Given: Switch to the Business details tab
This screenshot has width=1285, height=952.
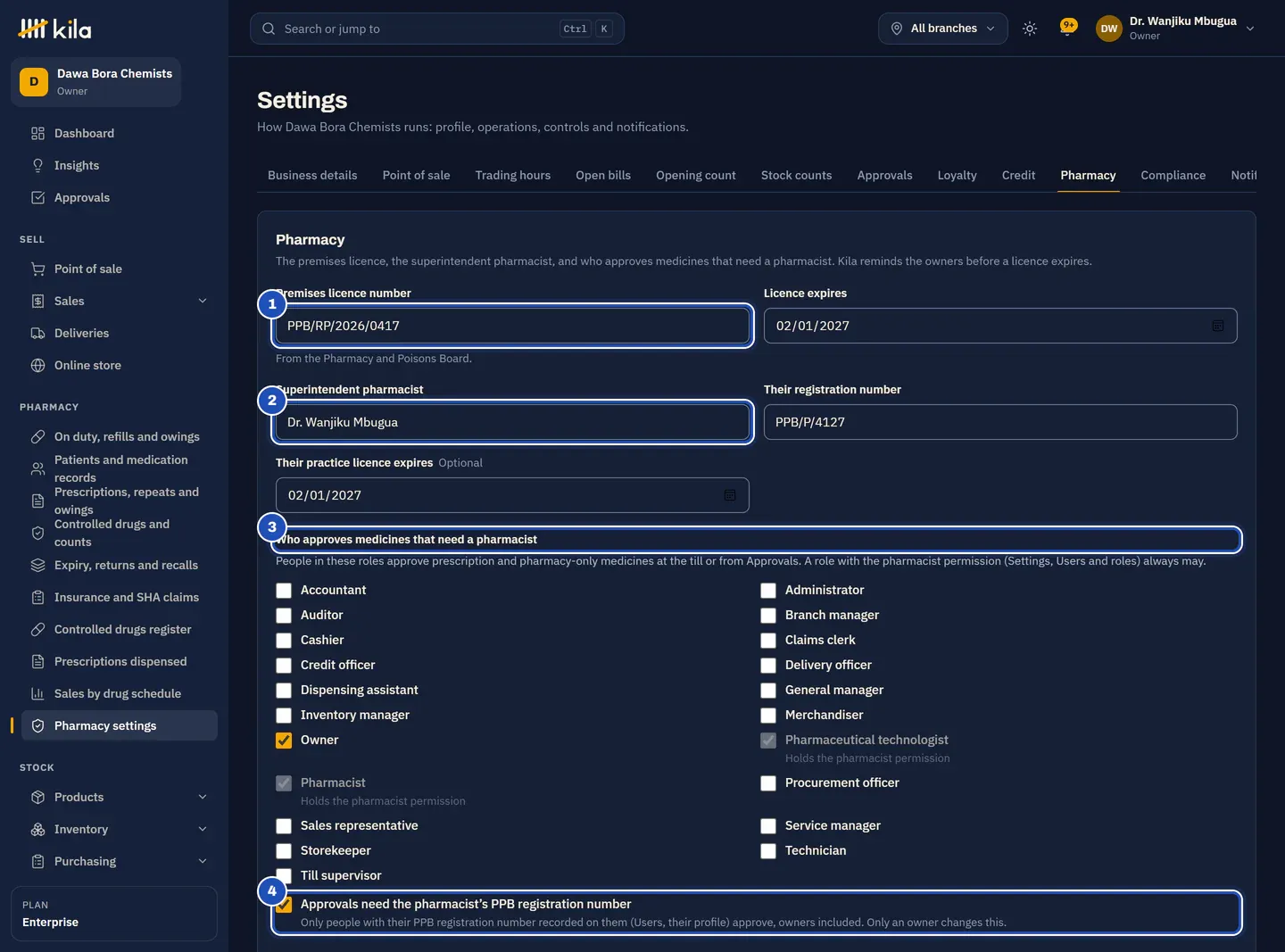Looking at the screenshot, I should tap(312, 176).
